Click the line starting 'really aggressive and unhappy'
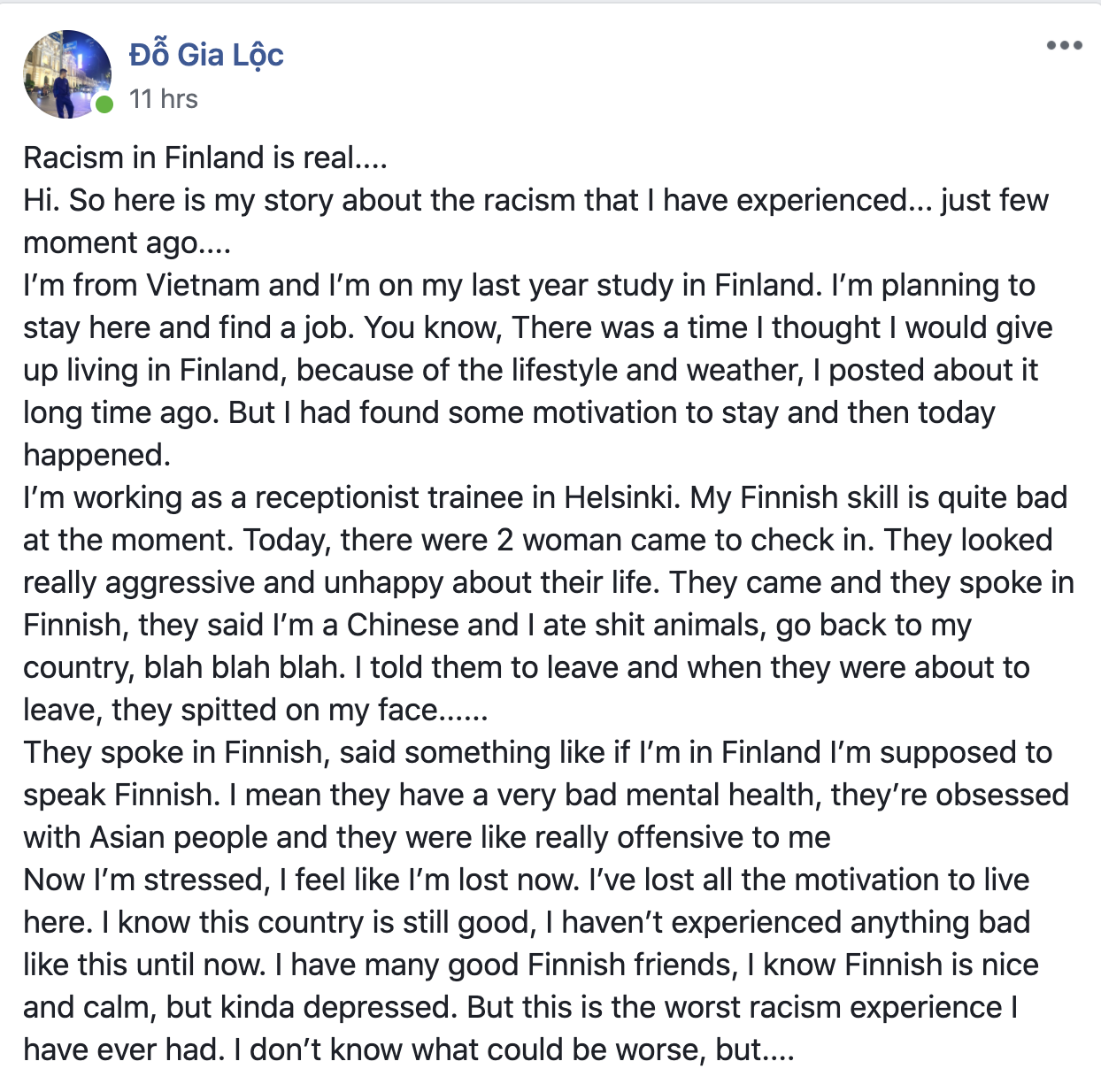 click(549, 582)
